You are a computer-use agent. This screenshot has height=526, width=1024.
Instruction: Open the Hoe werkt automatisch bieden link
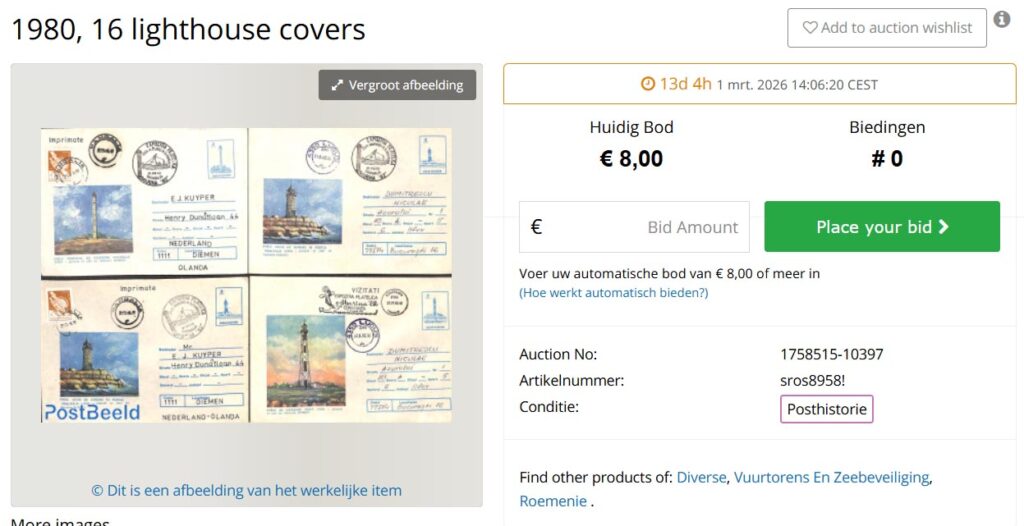coord(613,293)
